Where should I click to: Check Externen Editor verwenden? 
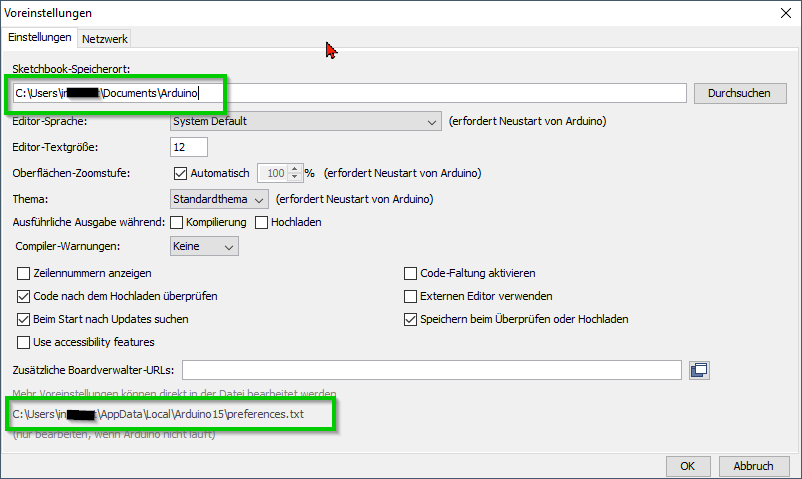pyautogui.click(x=410, y=296)
